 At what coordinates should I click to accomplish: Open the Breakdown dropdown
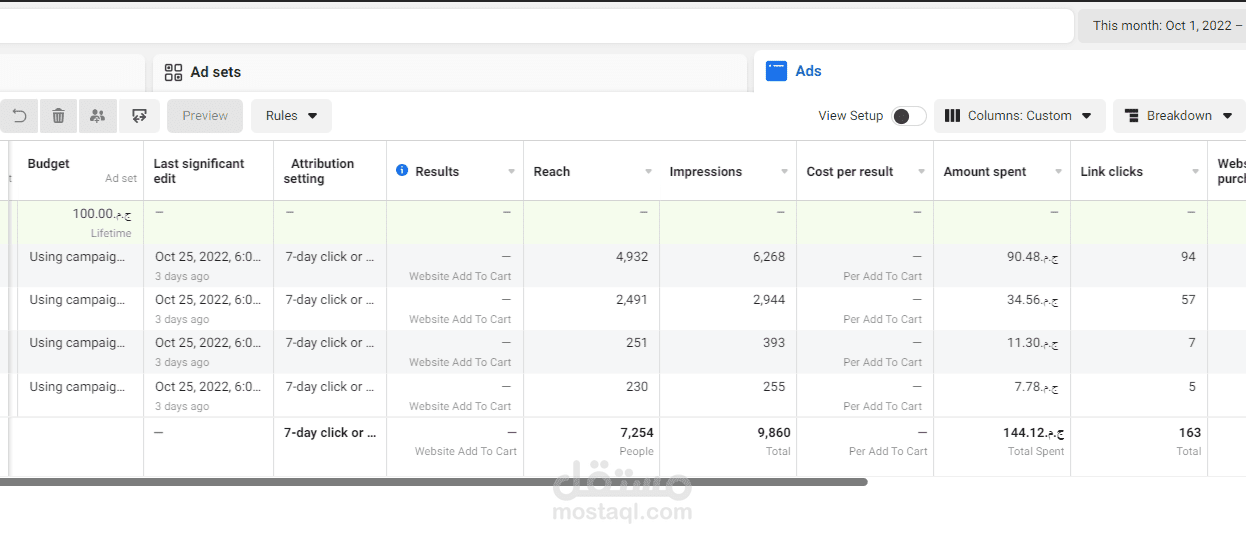[x=1180, y=116]
